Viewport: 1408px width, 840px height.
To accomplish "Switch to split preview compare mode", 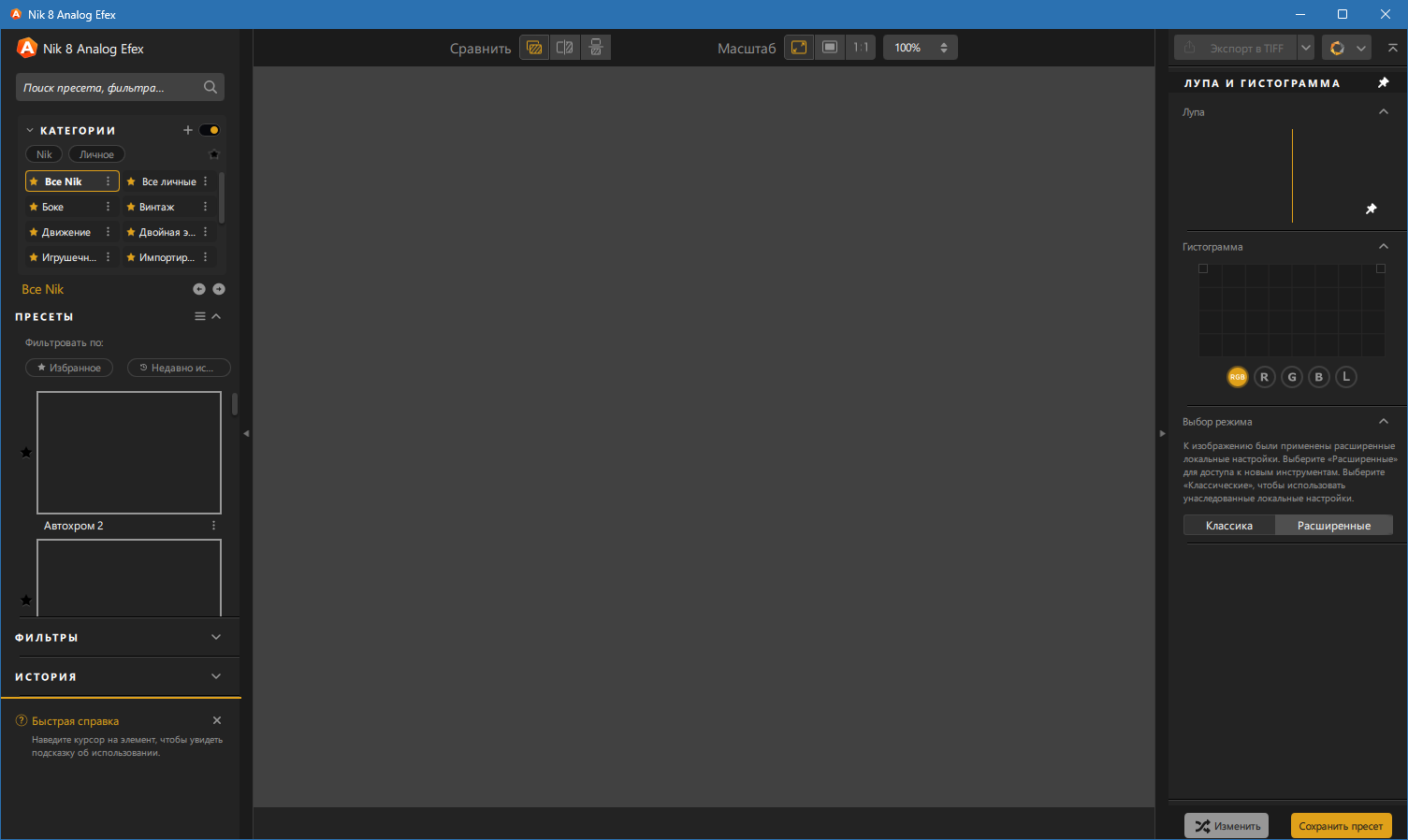I will [565, 48].
